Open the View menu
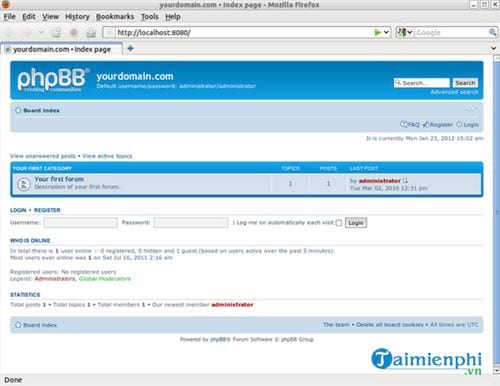Viewport: 500px width, 386px height. (x=50, y=17)
